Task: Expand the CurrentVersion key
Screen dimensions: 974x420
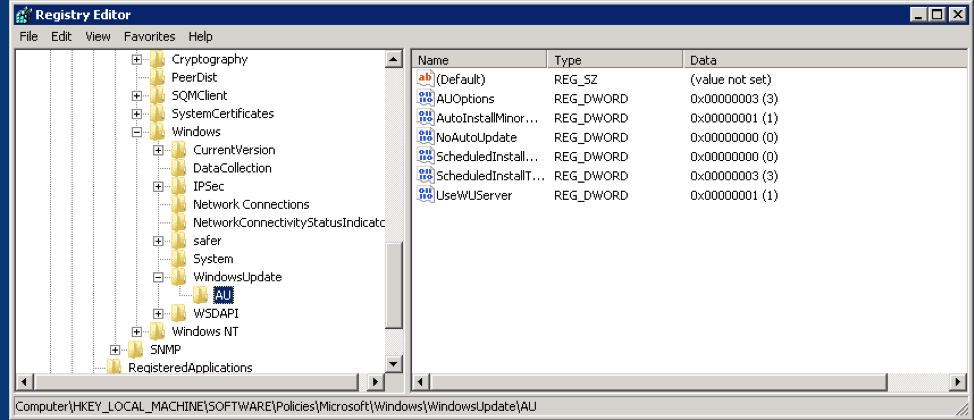Action: point(158,150)
